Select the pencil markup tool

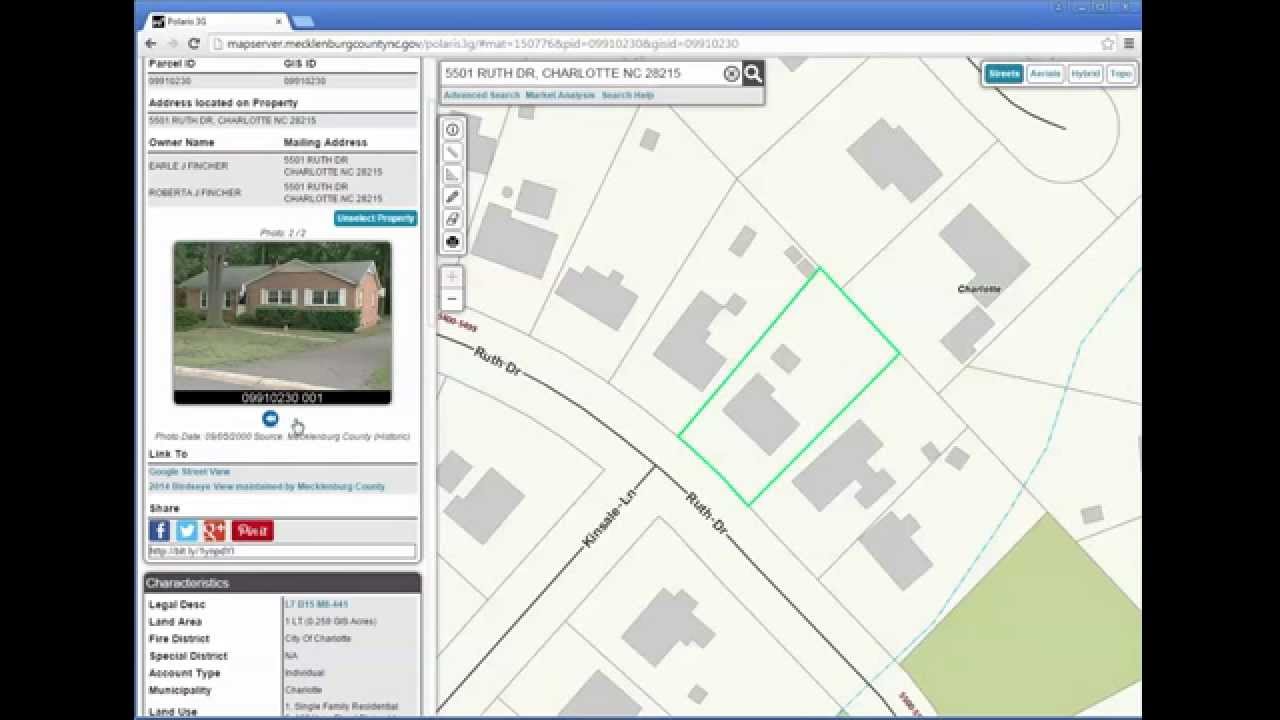point(452,197)
